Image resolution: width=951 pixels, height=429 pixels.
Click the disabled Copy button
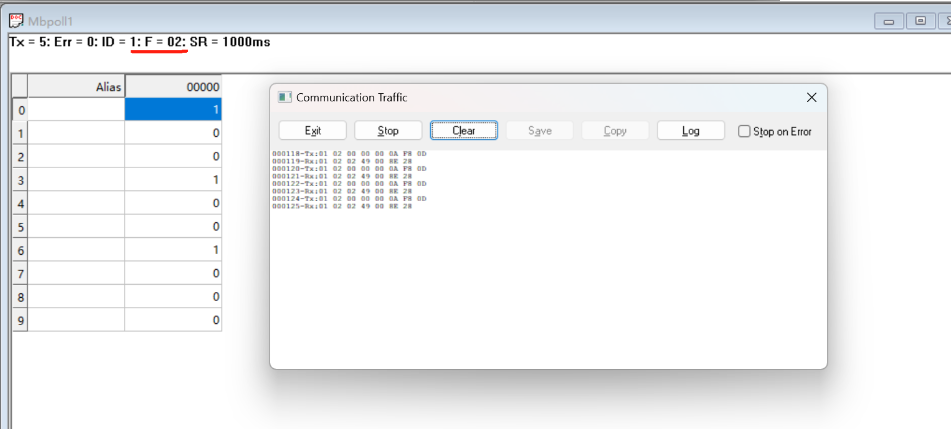click(x=615, y=130)
